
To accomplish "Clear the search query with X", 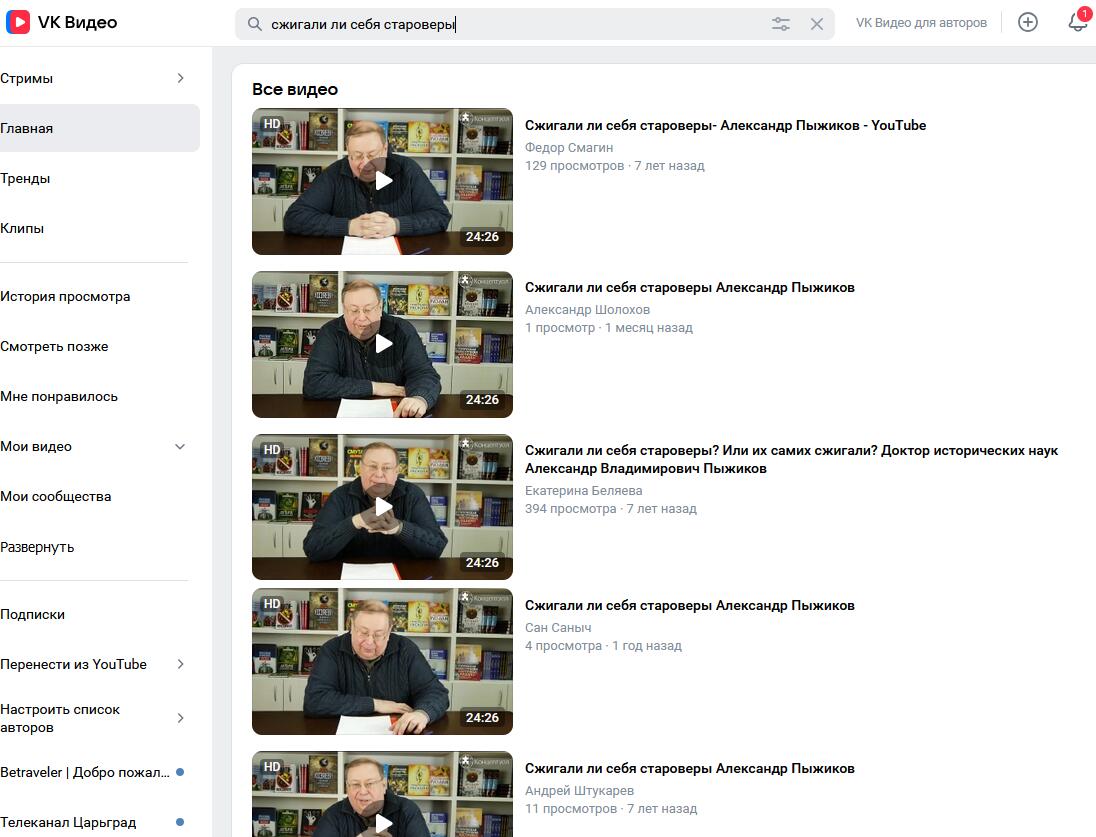I will [x=816, y=24].
